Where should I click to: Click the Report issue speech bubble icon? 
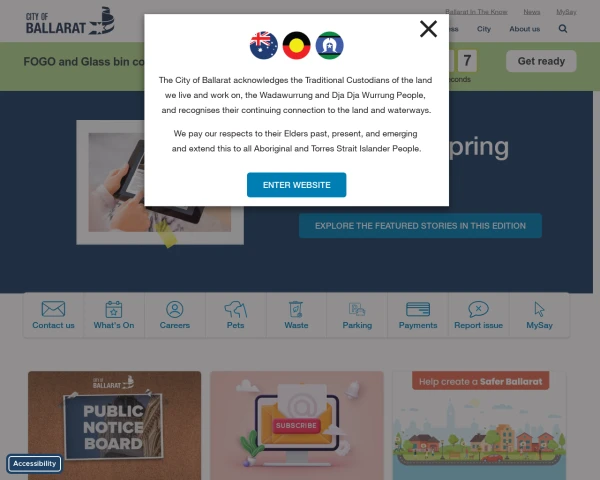pos(478,309)
